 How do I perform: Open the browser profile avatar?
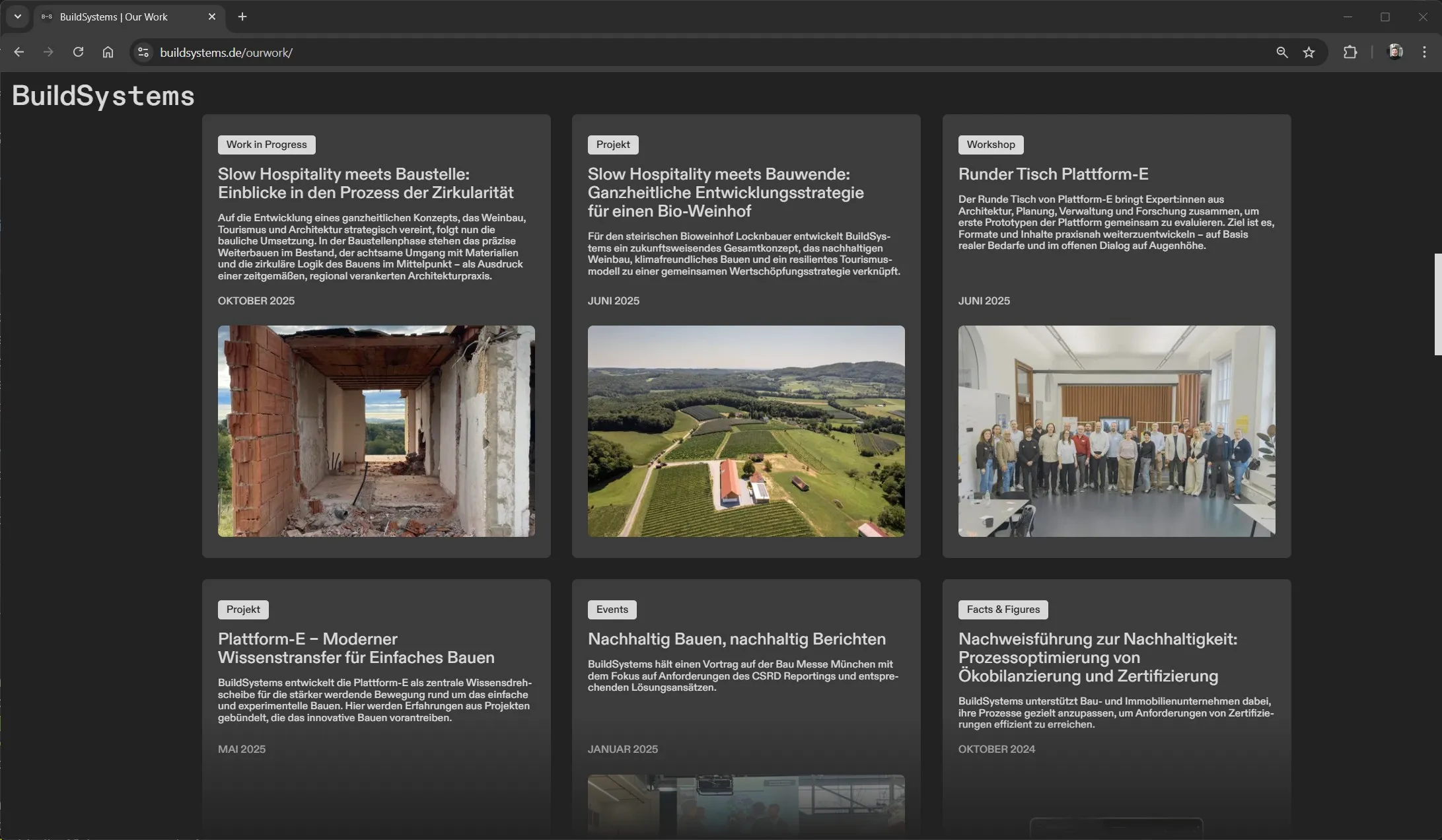pyautogui.click(x=1395, y=52)
